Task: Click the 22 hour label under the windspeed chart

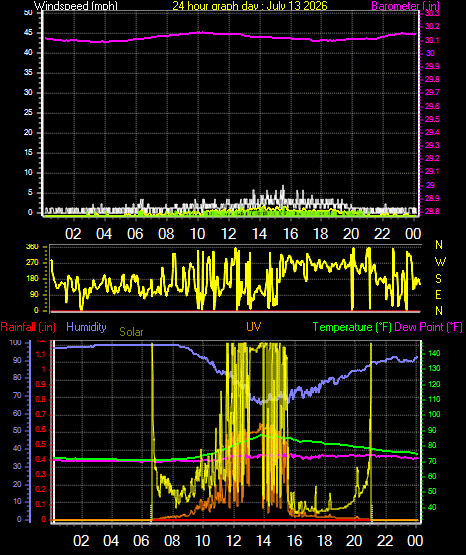Action: (x=382, y=234)
